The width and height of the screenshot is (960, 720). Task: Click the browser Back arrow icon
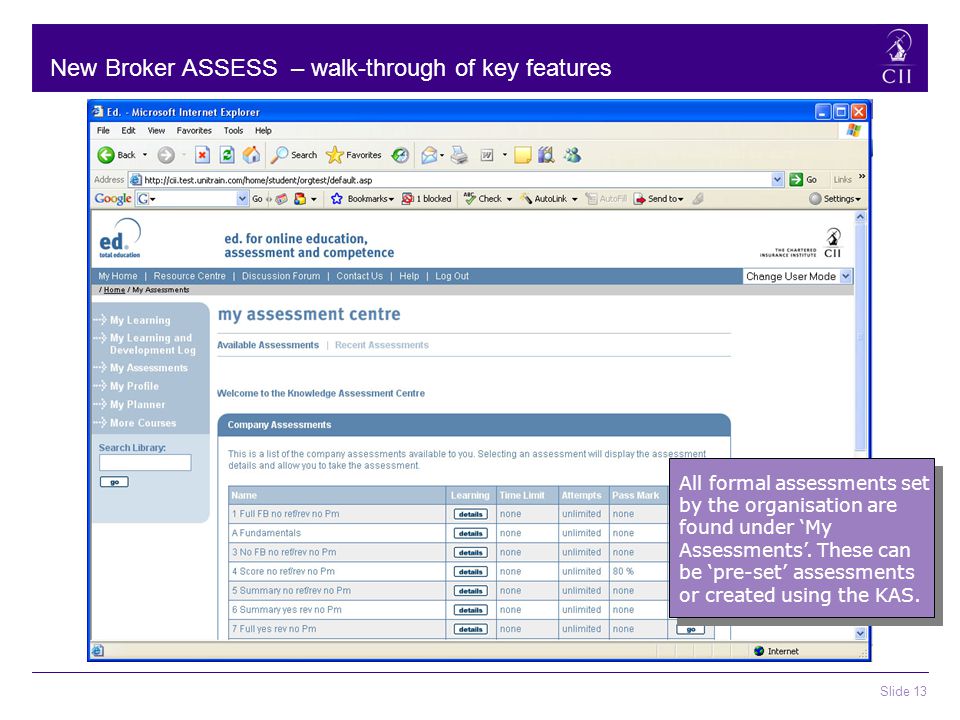(x=106, y=155)
